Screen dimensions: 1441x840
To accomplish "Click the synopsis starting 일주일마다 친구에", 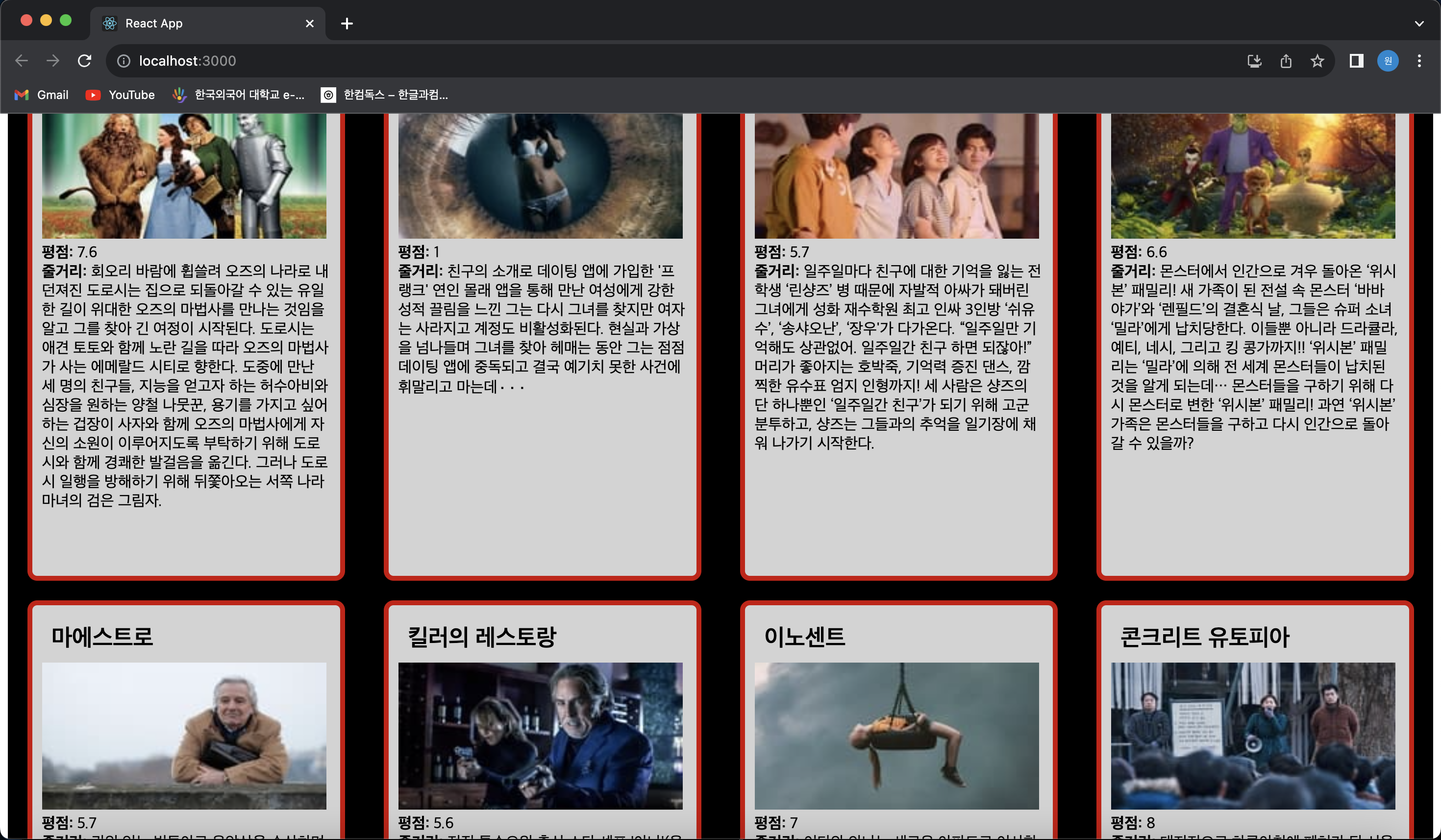I will coord(897,357).
